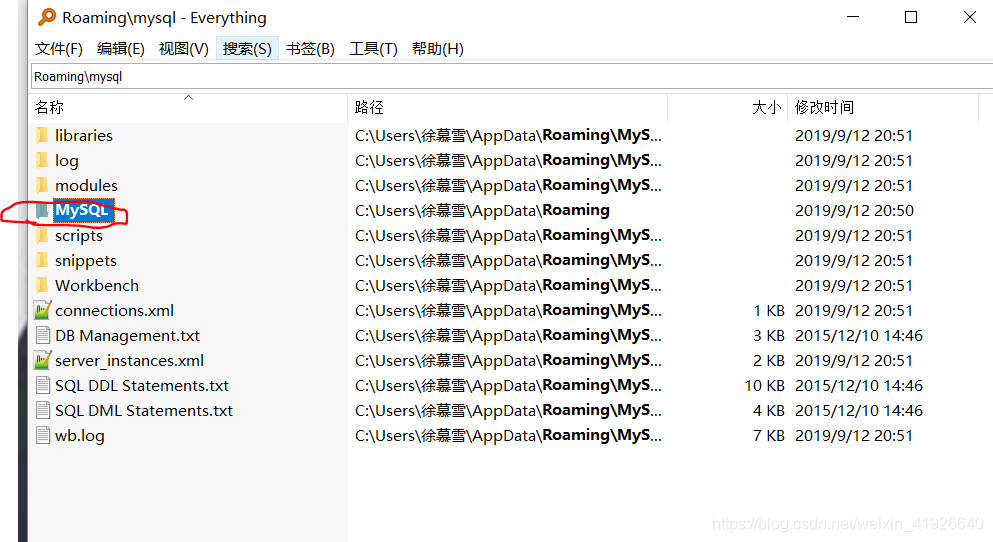Click the Everything magnifier icon in title bar
The width and height of the screenshot is (993, 542).
pos(47,17)
